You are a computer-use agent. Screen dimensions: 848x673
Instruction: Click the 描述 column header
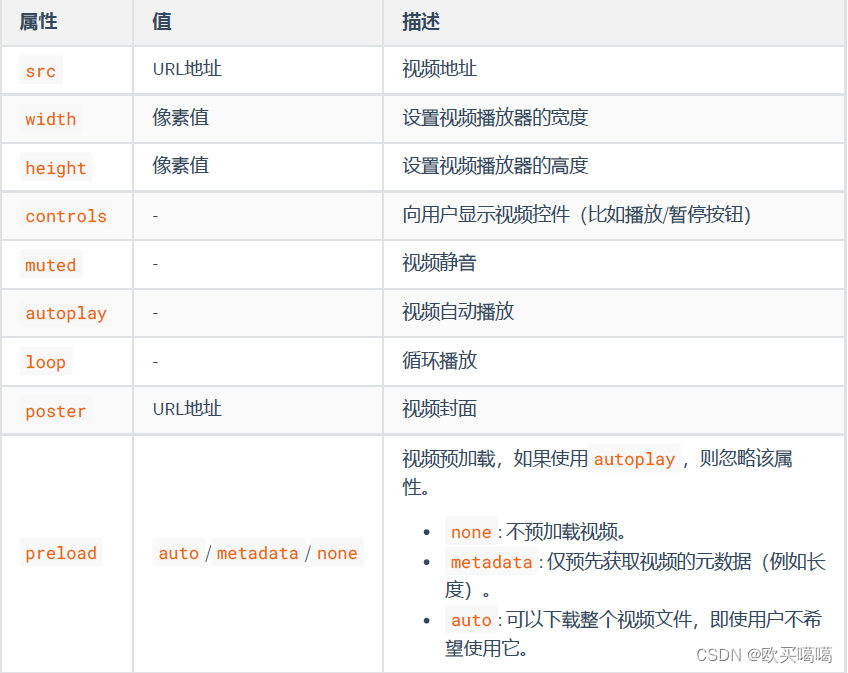click(x=421, y=22)
